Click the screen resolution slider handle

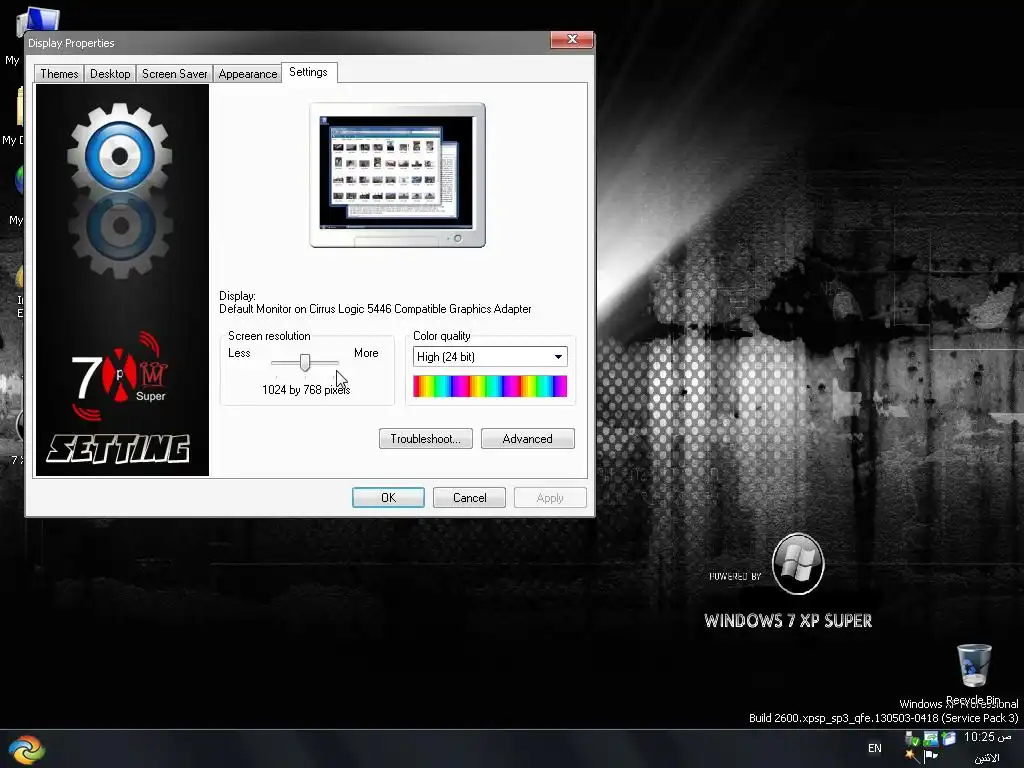(305, 362)
